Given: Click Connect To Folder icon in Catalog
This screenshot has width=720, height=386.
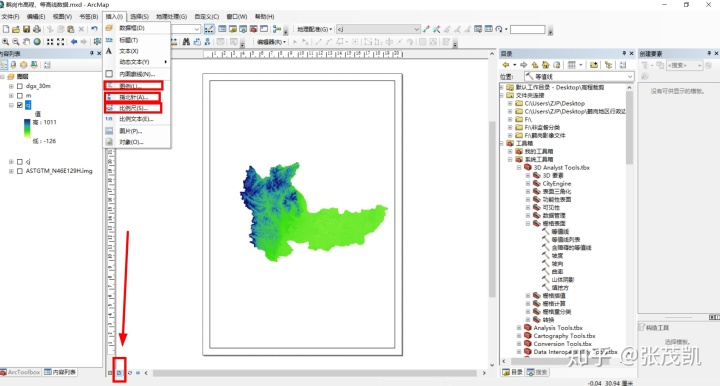Looking at the screenshot, I should pyautogui.click(x=594, y=65).
